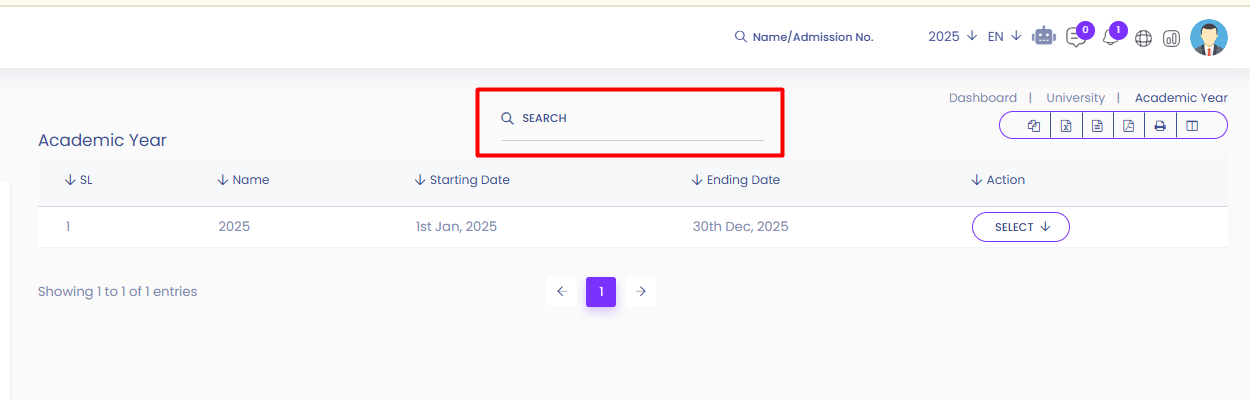Open the user profile avatar menu

pyautogui.click(x=1209, y=38)
